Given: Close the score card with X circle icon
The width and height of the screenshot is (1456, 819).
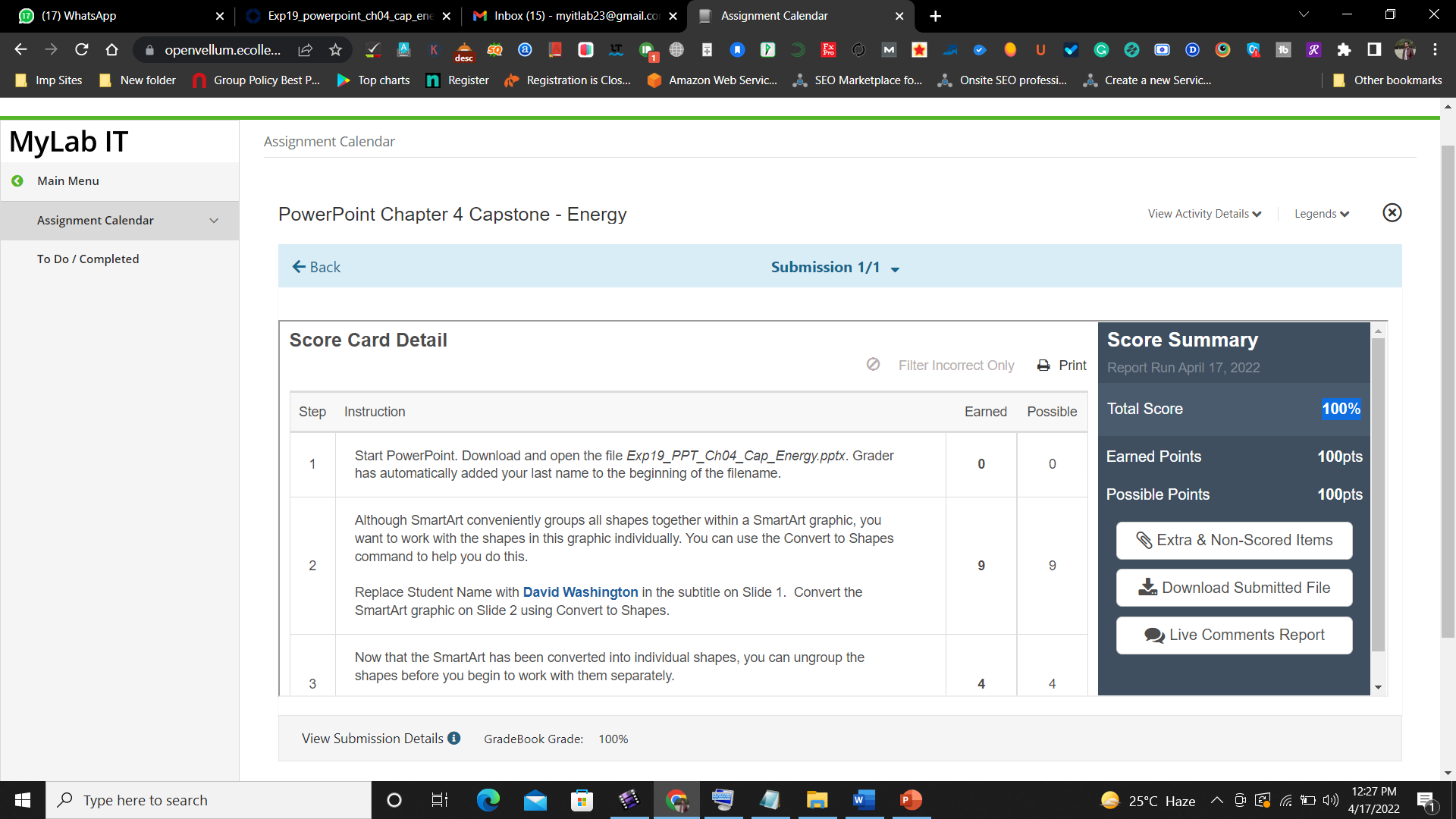Looking at the screenshot, I should pyautogui.click(x=1392, y=213).
